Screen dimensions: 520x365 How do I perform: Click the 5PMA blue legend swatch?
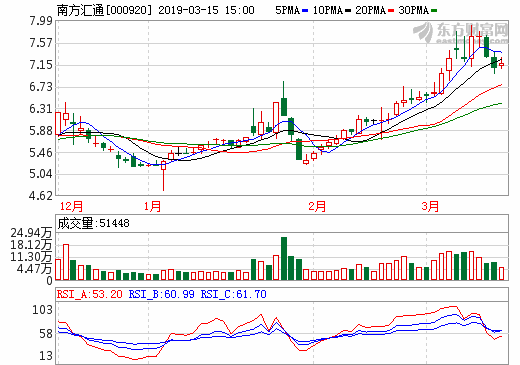pyautogui.click(x=305, y=11)
